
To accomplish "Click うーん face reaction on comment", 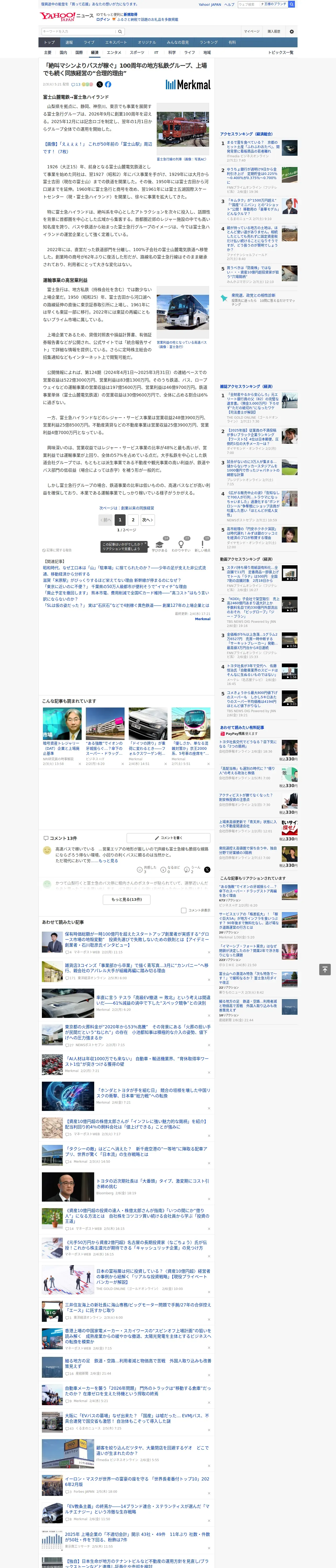I will [187, 870].
